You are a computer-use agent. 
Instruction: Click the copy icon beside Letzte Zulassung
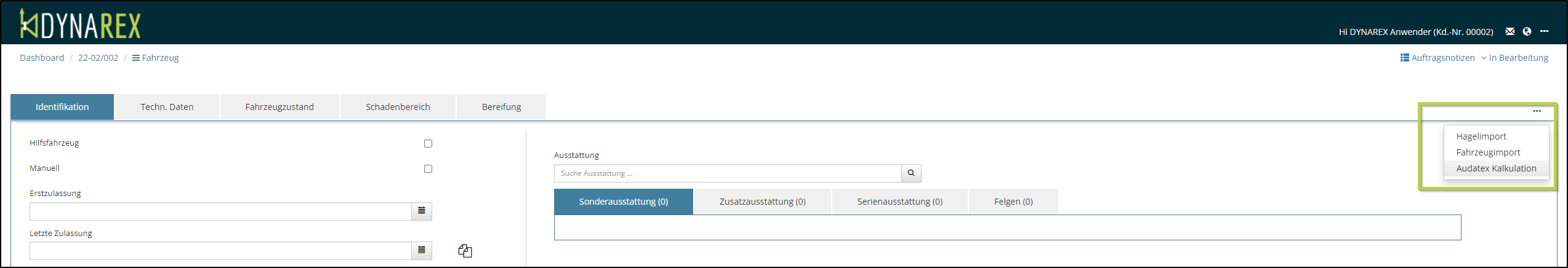(x=465, y=251)
